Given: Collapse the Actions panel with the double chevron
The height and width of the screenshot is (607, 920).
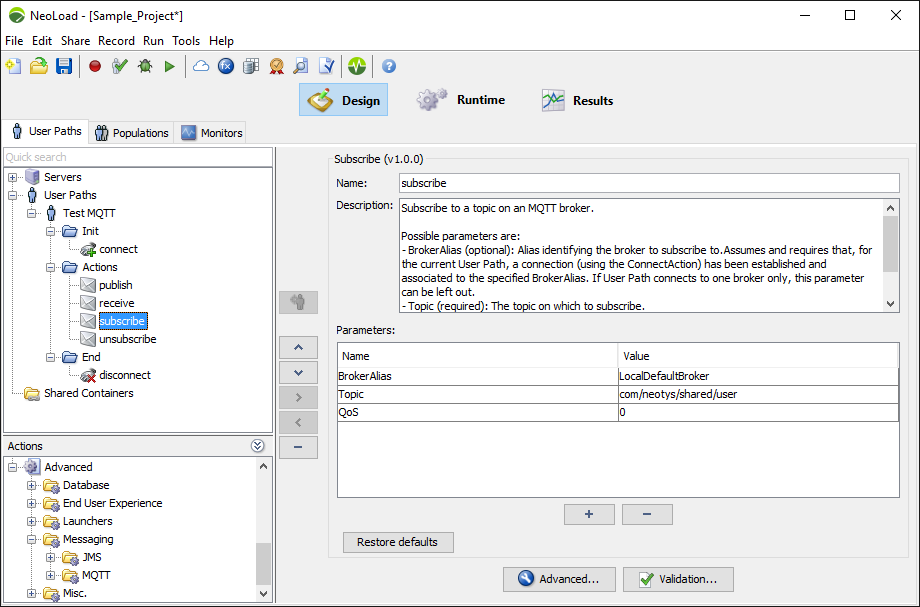Looking at the screenshot, I should (257, 446).
